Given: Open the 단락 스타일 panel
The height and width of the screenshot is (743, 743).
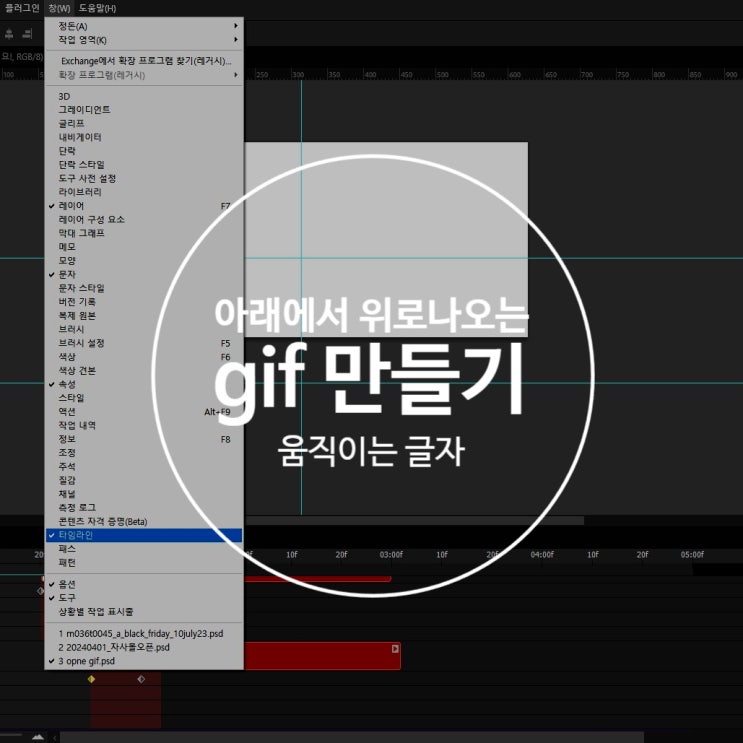Looking at the screenshot, I should pyautogui.click(x=144, y=164).
